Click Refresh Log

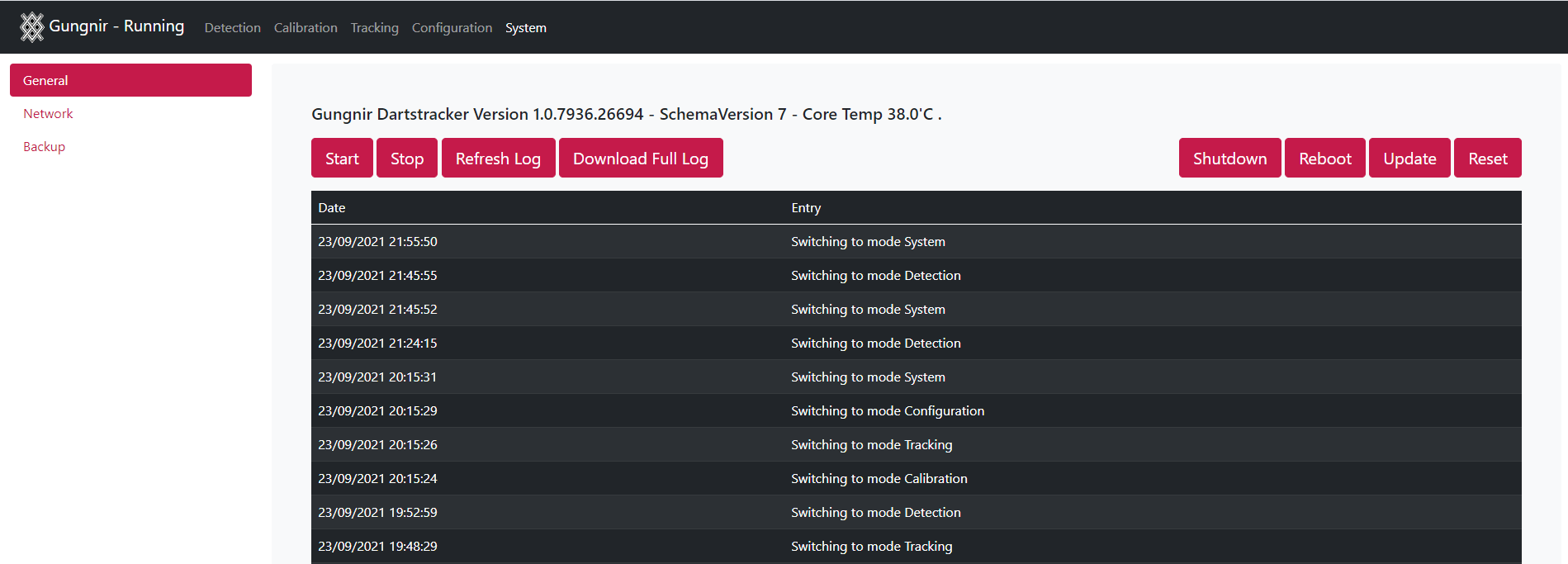[x=498, y=159]
